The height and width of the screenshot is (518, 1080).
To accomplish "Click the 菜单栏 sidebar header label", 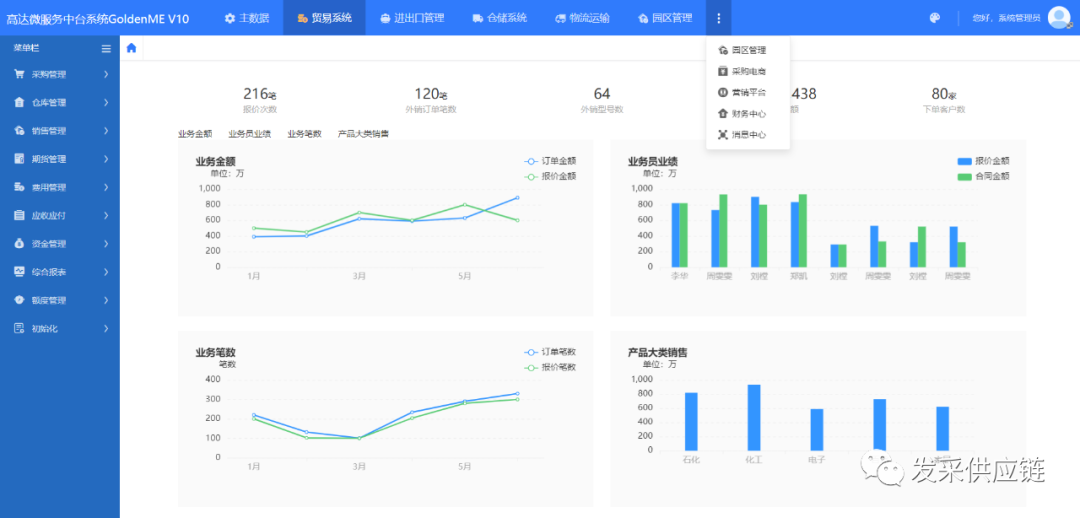I will (x=25, y=48).
